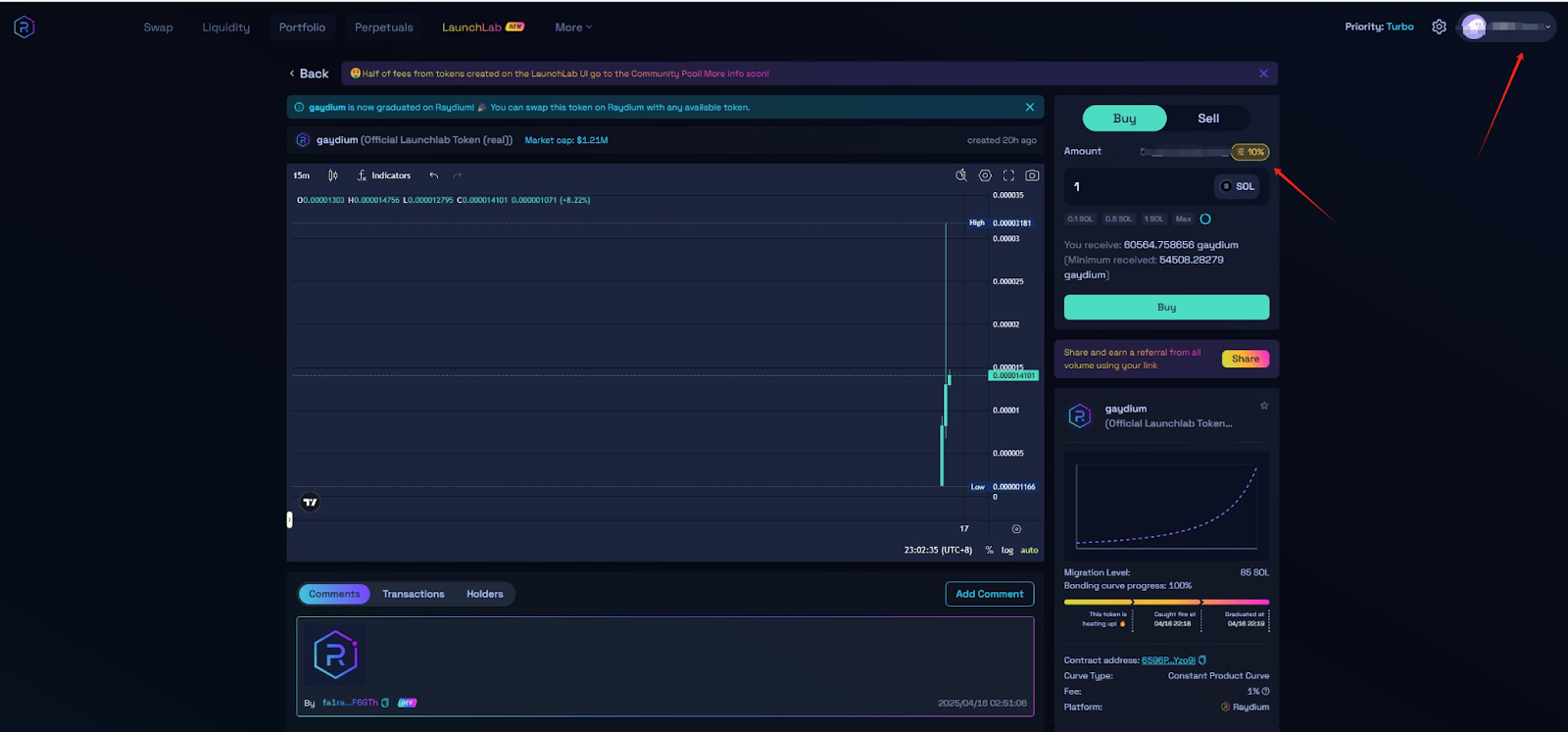Go to the Swap page
This screenshot has width=1568, height=732.
point(158,27)
